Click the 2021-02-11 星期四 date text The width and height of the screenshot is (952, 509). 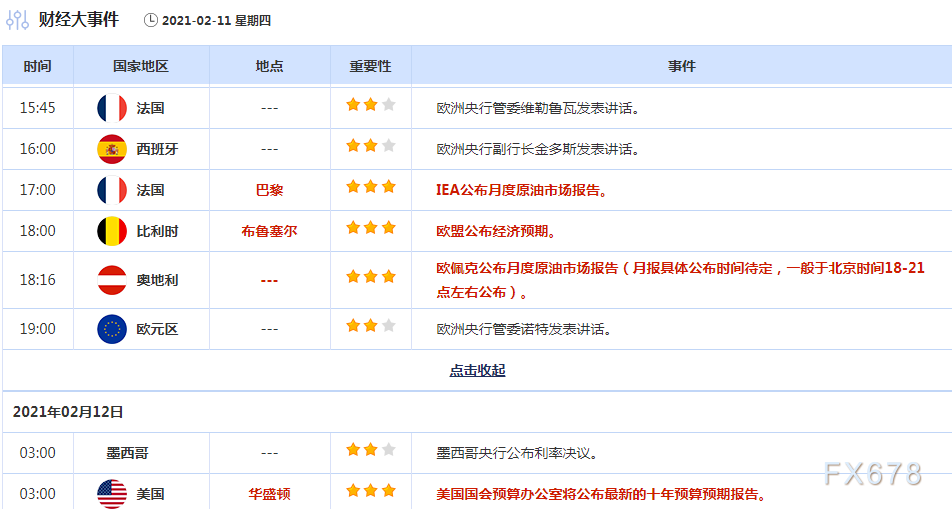[216, 21]
